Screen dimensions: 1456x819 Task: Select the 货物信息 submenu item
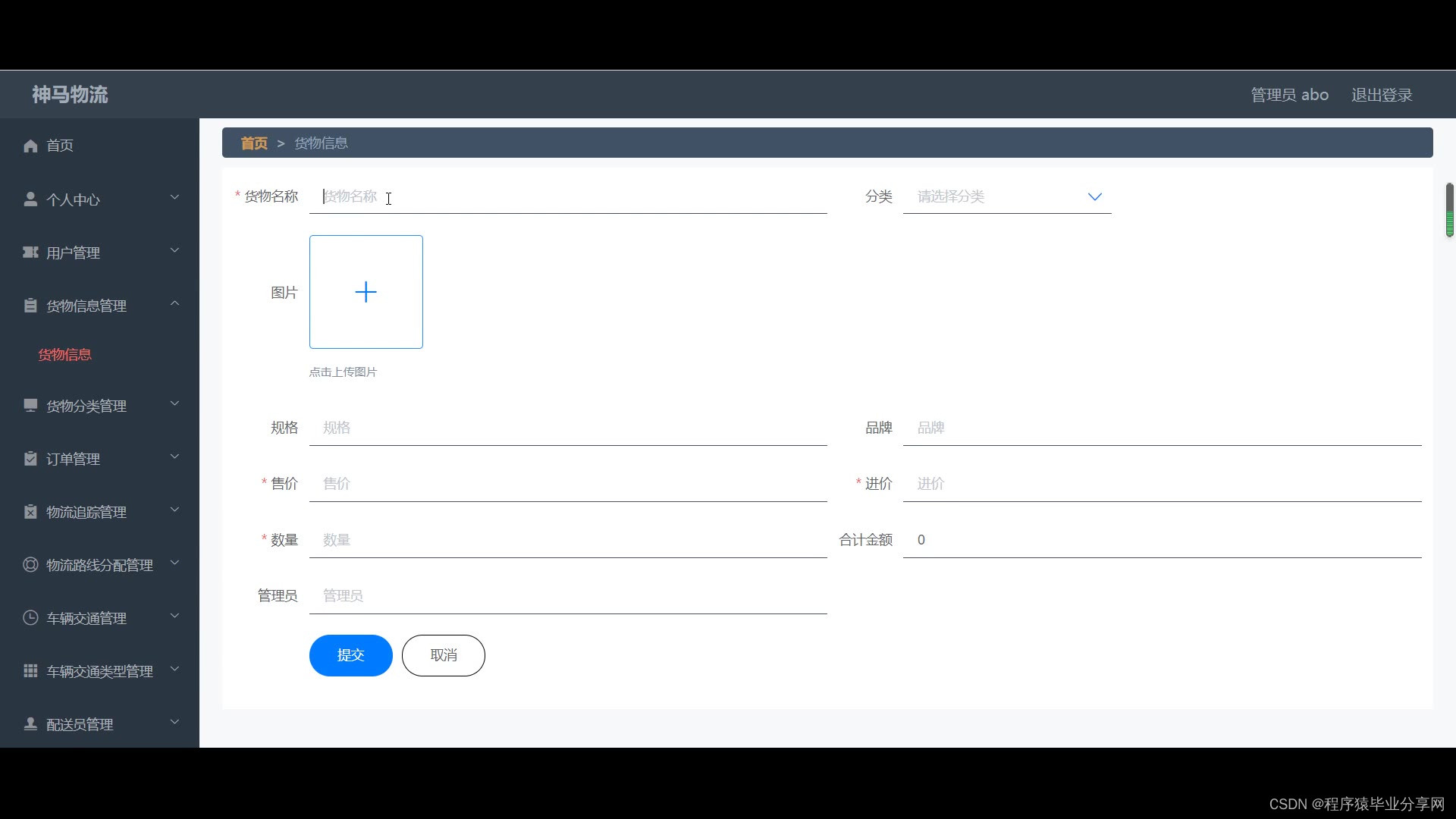click(x=65, y=355)
